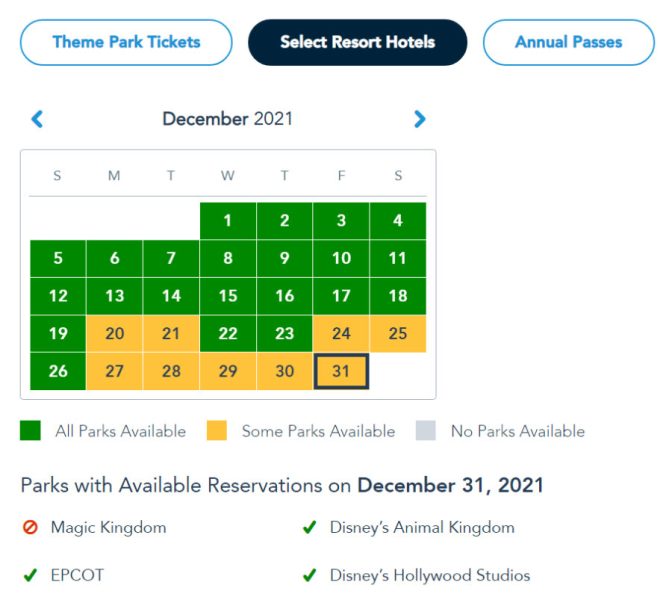Select December 1 on the calendar
Image resolution: width=672 pixels, height=600 pixels.
228,221
